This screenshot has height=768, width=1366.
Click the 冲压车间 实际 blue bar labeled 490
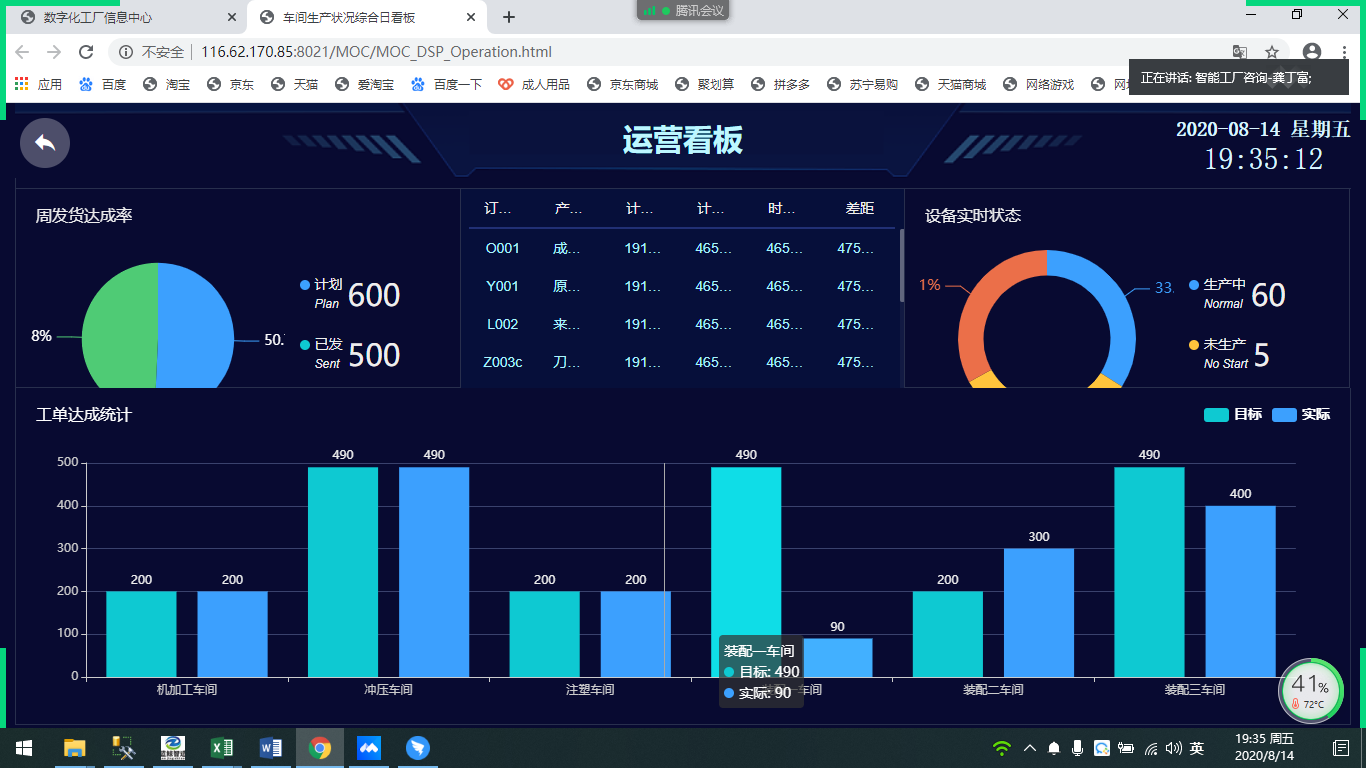(x=434, y=572)
